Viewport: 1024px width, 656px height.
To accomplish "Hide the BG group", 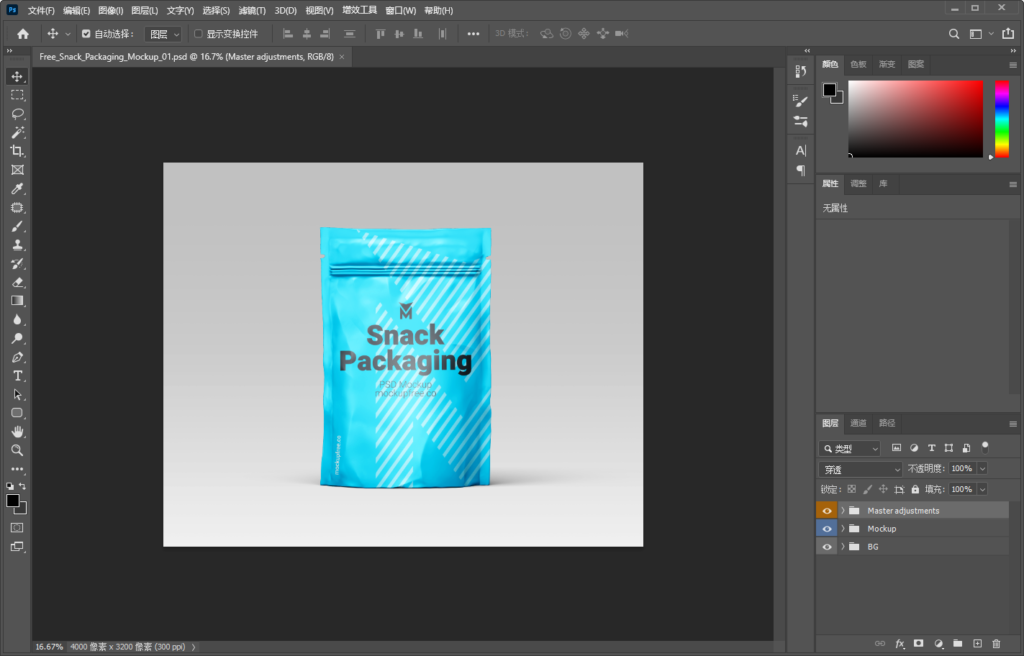I will [x=827, y=547].
